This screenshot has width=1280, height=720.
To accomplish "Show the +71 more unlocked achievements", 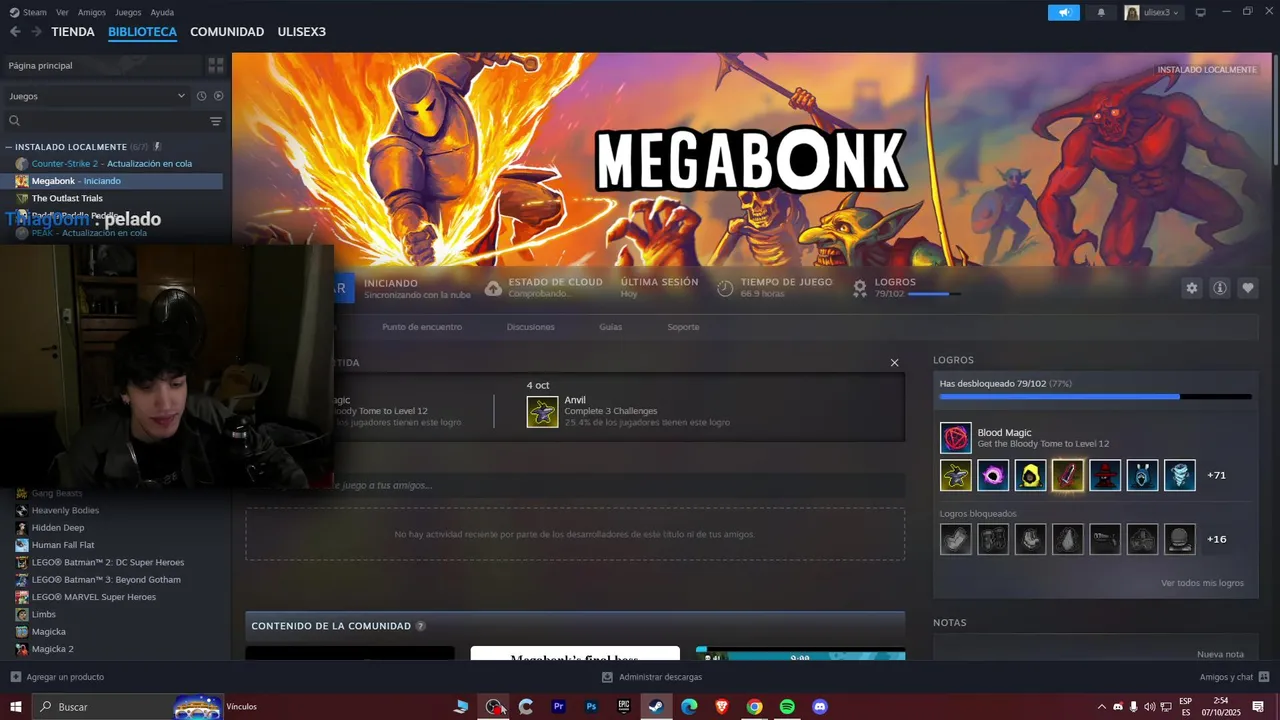I will pyautogui.click(x=1216, y=475).
